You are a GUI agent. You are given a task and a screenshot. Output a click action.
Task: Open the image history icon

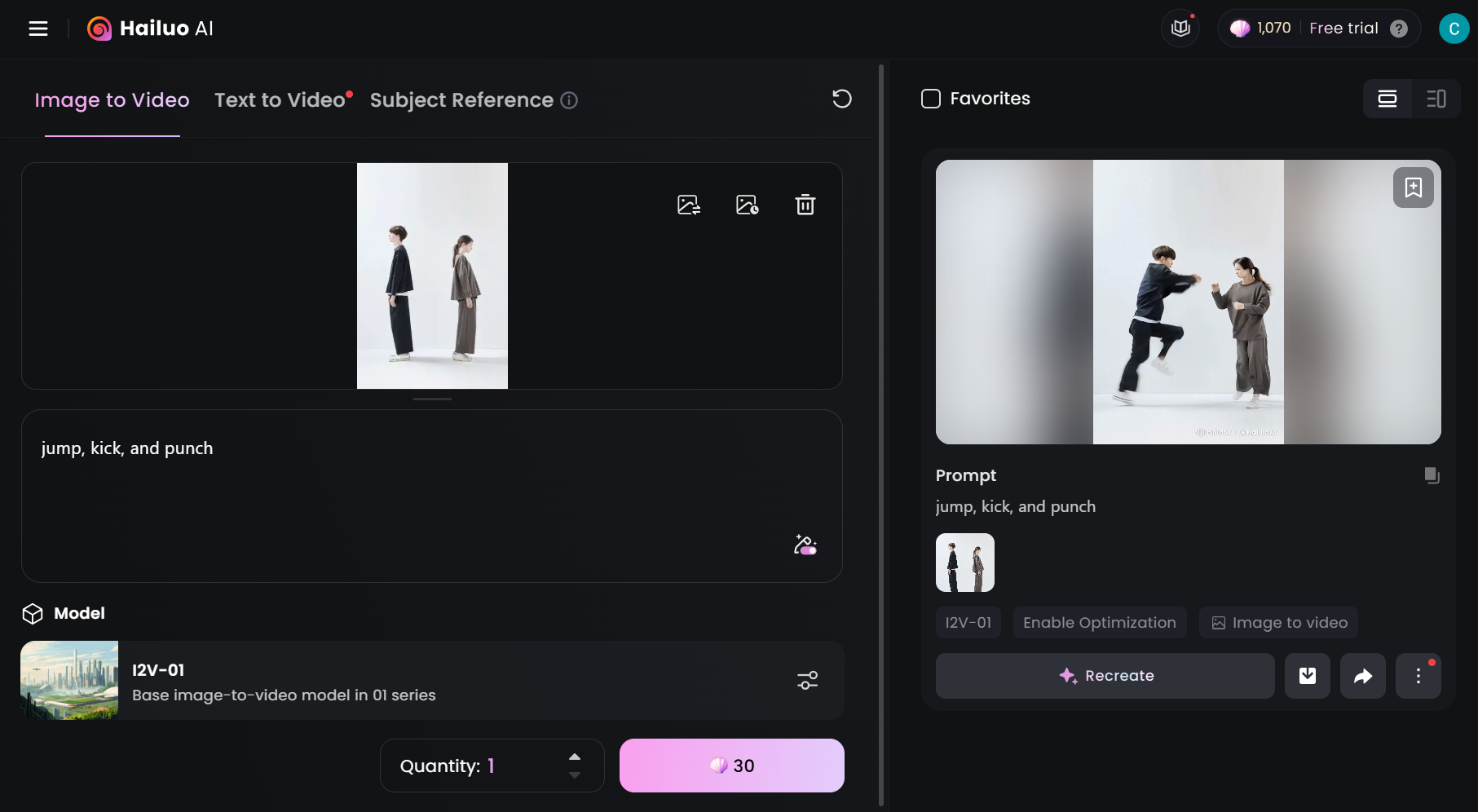(x=747, y=205)
